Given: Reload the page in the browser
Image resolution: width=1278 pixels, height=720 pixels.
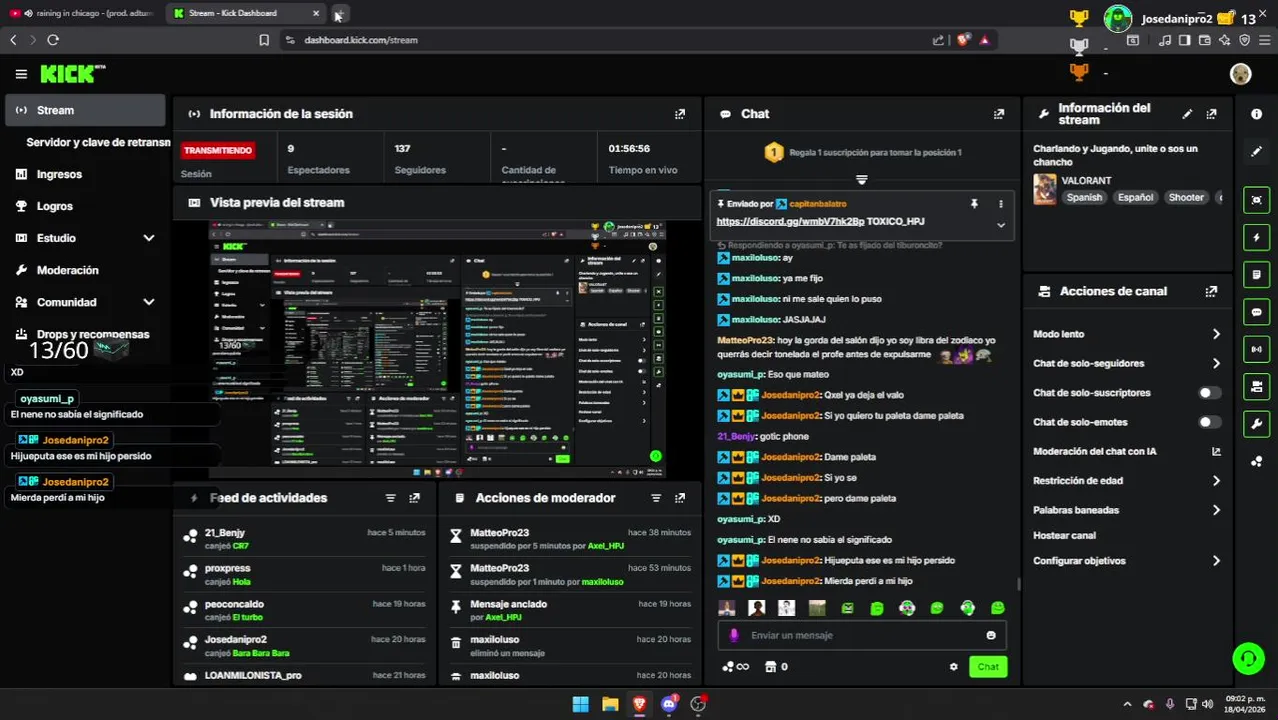Looking at the screenshot, I should click(53, 40).
